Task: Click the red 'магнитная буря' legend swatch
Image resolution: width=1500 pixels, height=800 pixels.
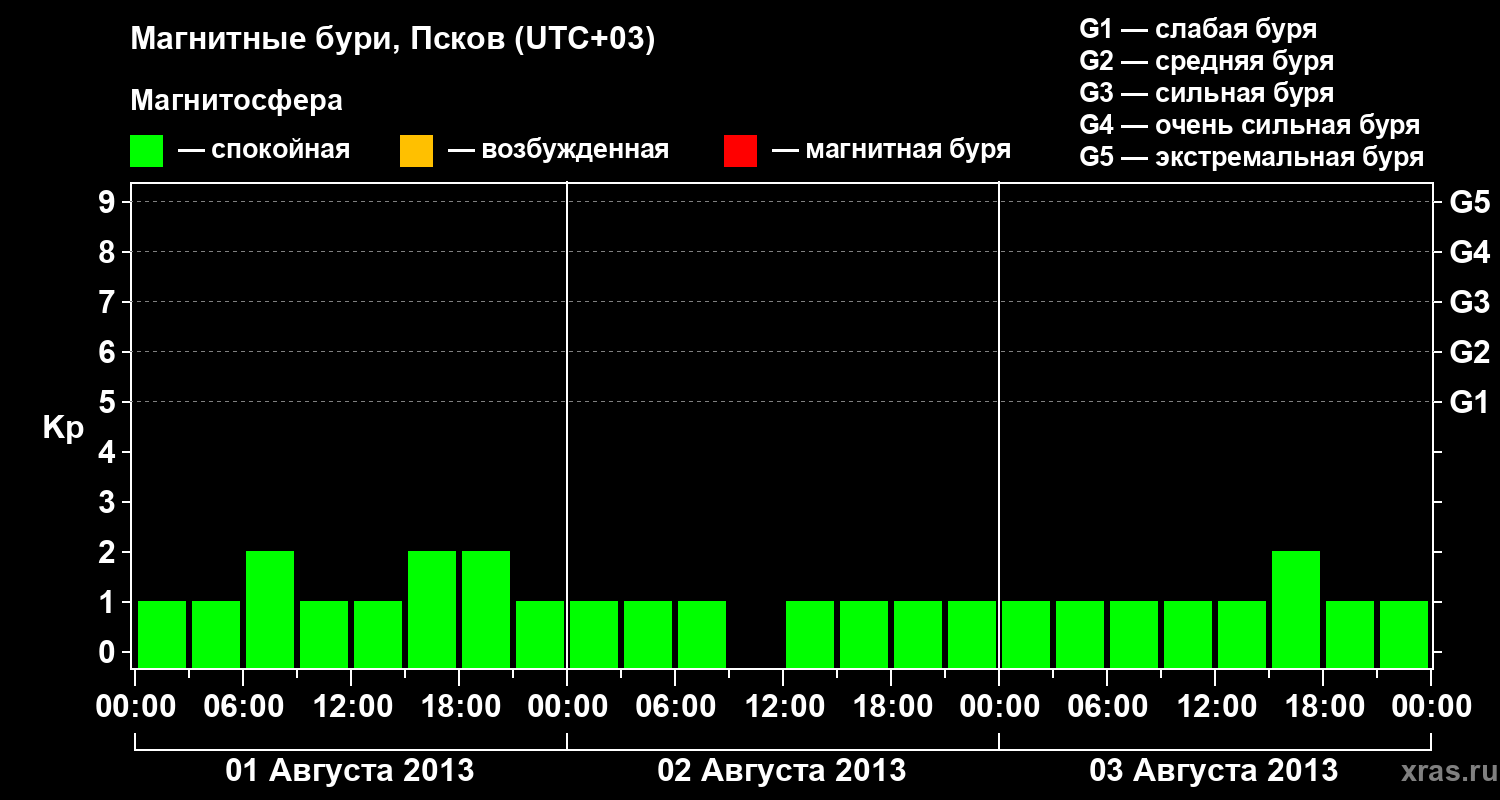Action: (x=740, y=151)
